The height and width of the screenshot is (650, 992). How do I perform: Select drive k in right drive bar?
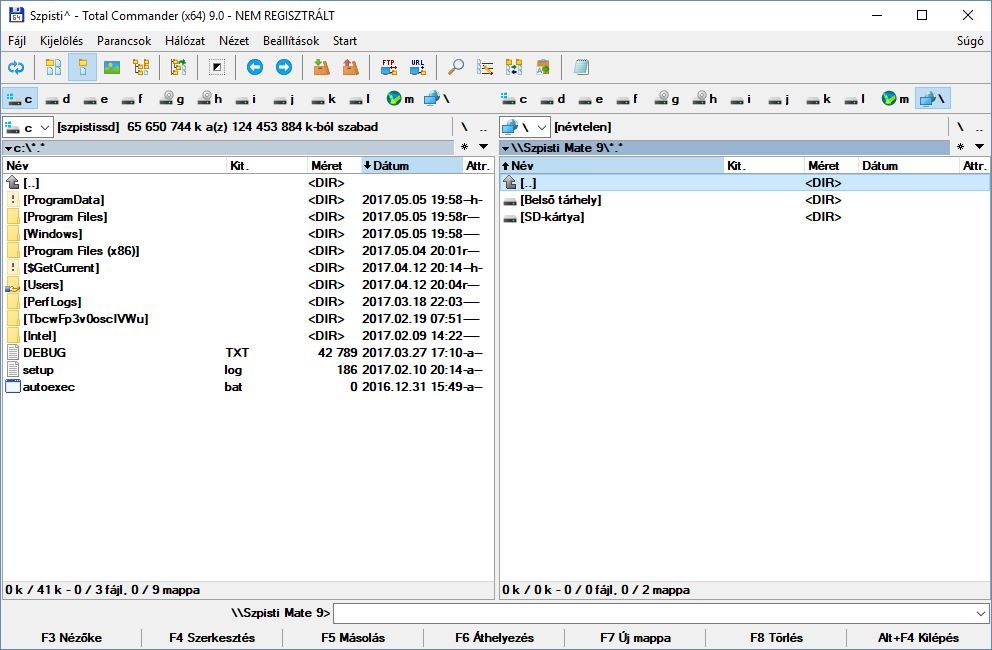coord(819,99)
